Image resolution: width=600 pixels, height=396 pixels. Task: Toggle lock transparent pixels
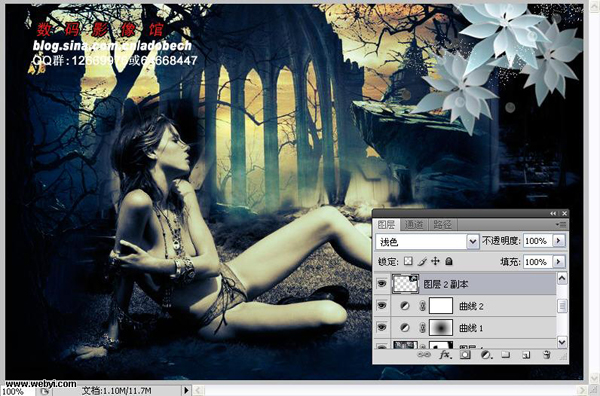(408, 261)
